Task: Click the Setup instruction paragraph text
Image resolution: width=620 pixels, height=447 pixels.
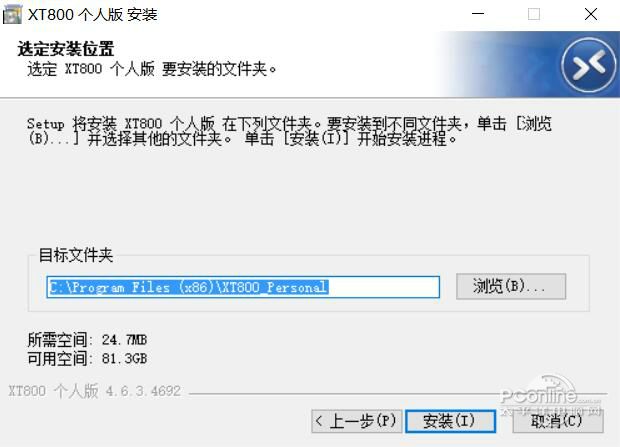Action: 289,131
